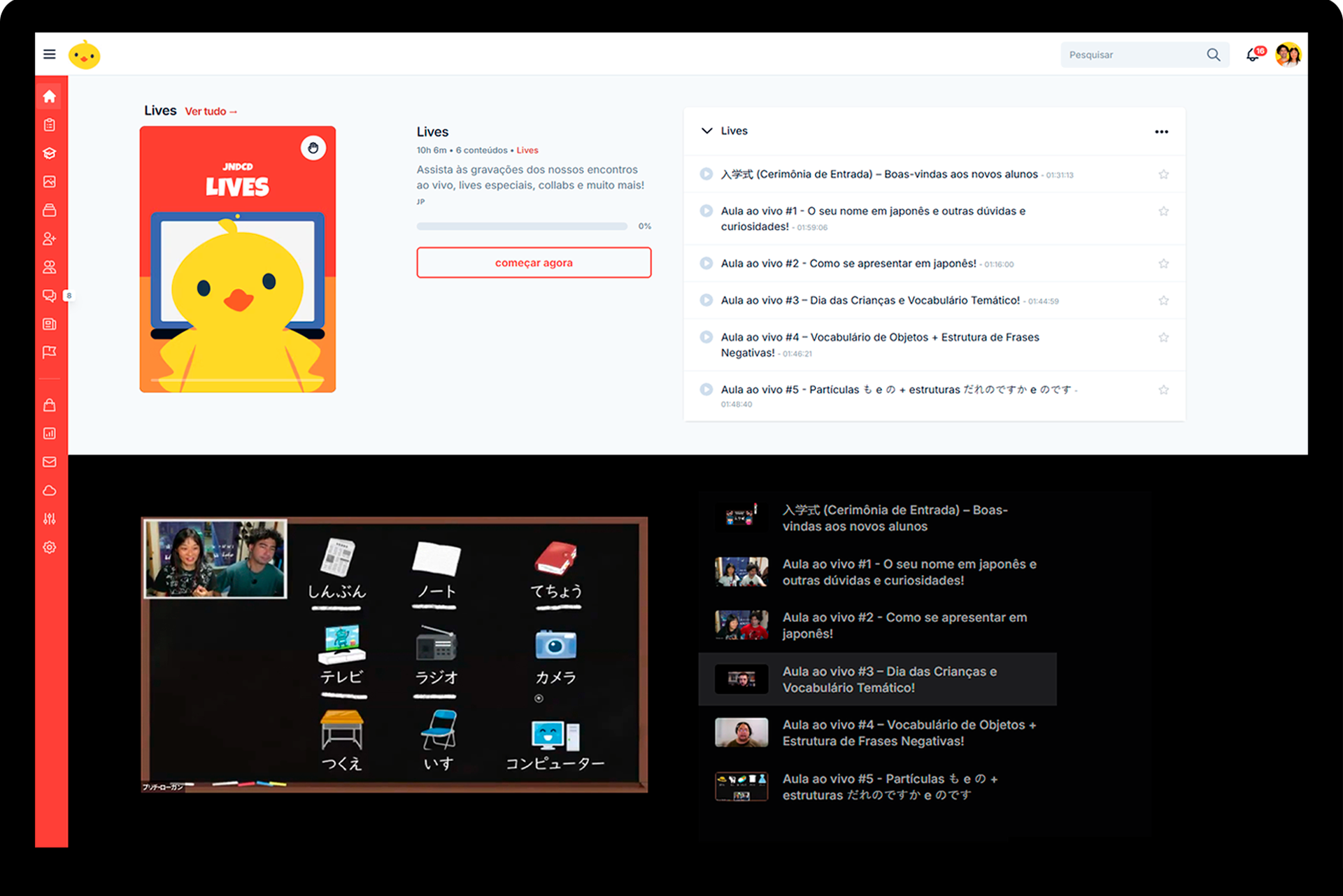Go to Home in the sidebar
The height and width of the screenshot is (896, 1343).
50,97
